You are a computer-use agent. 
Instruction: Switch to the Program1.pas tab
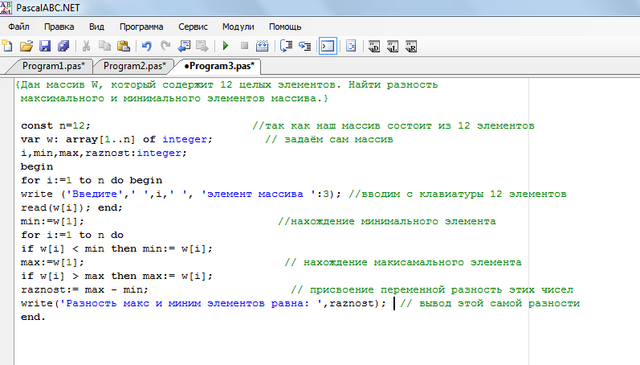[x=53, y=66]
